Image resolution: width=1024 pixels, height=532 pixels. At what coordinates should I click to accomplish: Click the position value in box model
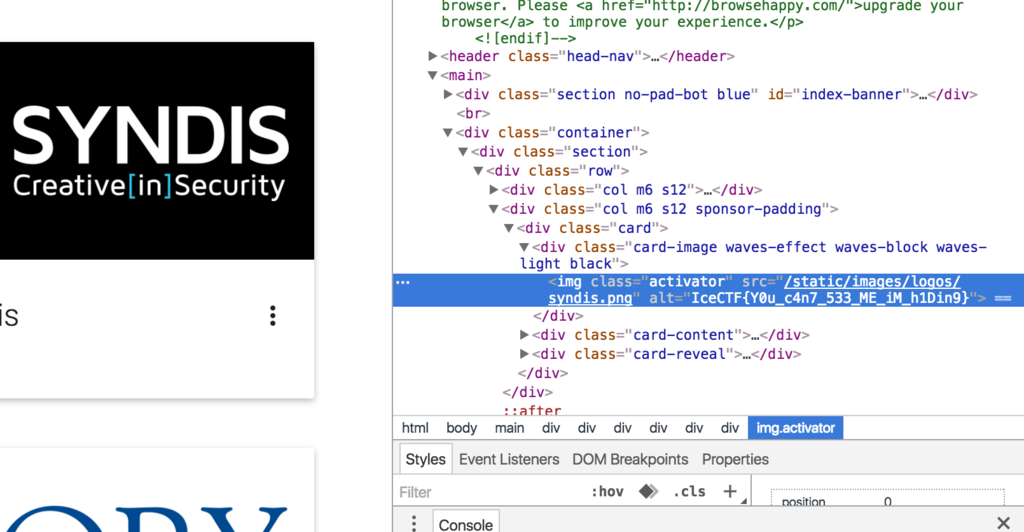pos(888,502)
